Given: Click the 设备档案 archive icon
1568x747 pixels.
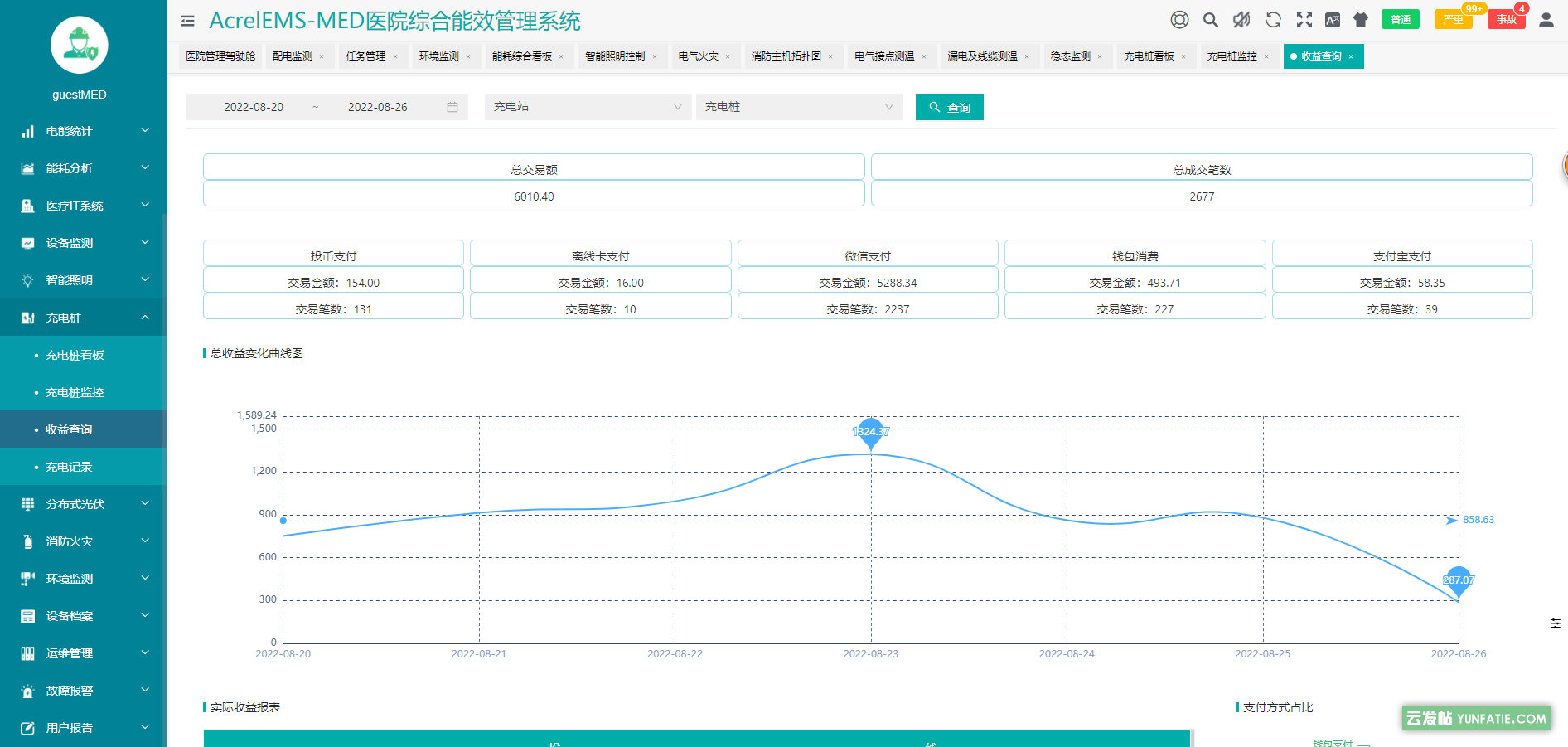Looking at the screenshot, I should pos(27,616).
